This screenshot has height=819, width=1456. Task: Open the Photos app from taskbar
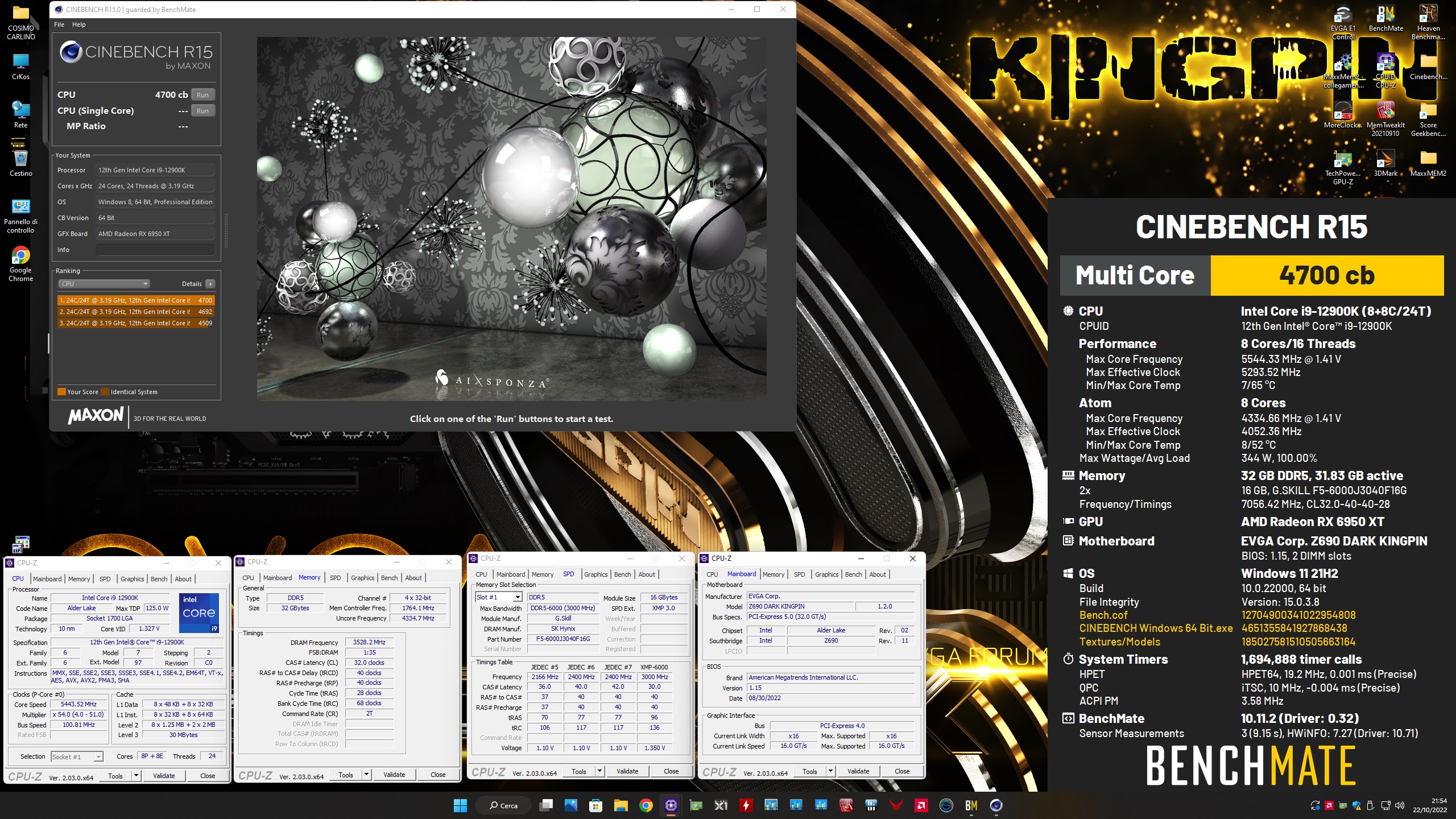[x=570, y=805]
